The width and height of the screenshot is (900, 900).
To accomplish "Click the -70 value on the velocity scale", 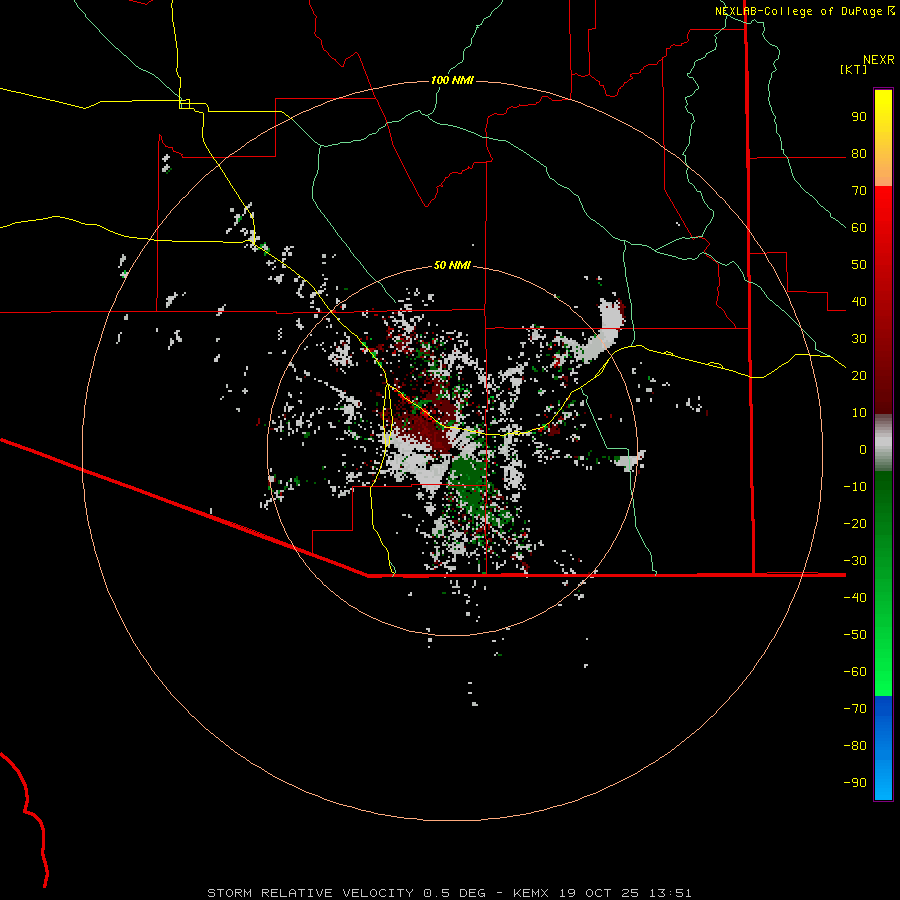I will tap(855, 709).
